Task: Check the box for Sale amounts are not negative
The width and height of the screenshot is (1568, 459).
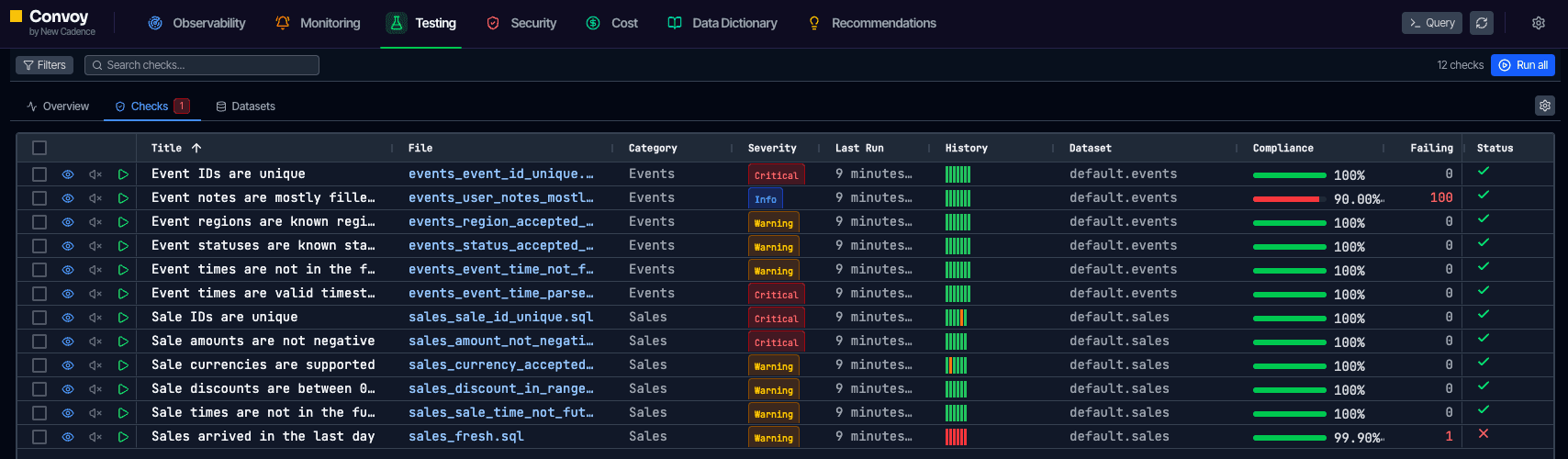Action: (x=39, y=341)
